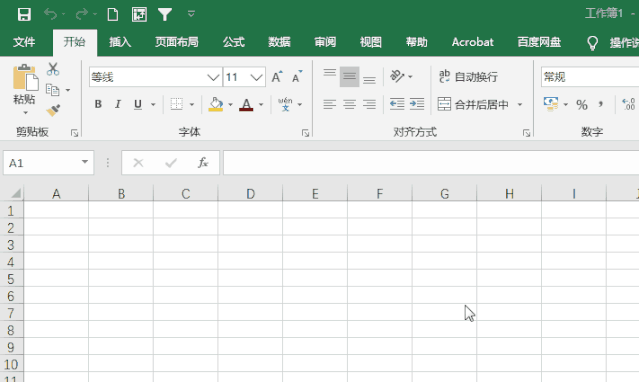Increase the font size

coord(277,77)
